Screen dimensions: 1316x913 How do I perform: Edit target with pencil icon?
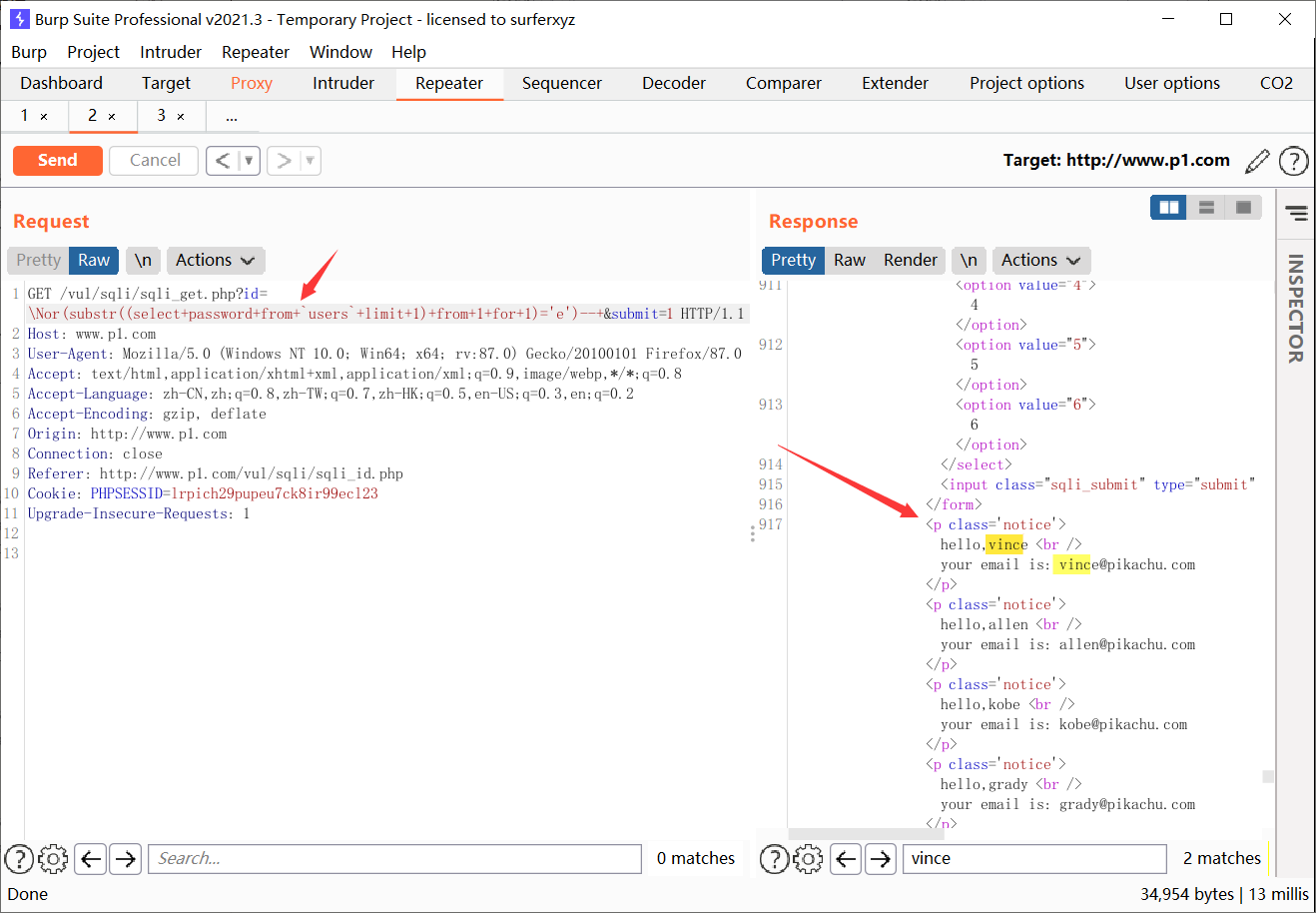coord(1258,160)
